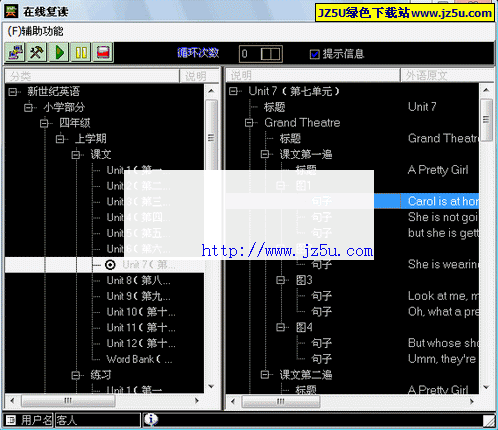Click right panel horizontal scrollbar right arrow
The image size is (498, 430).
[472, 401]
